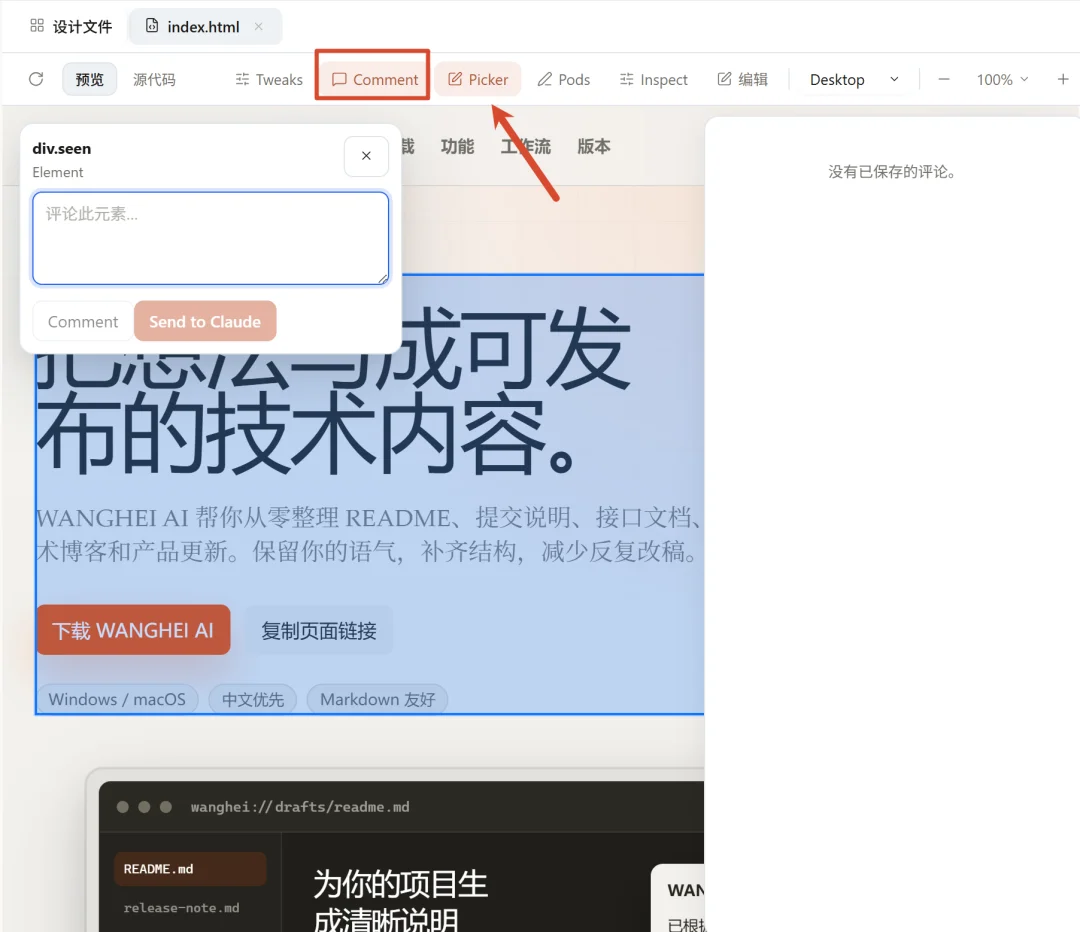Switch to the 预览 view
Screen dimensions: 1080x932
point(90,79)
